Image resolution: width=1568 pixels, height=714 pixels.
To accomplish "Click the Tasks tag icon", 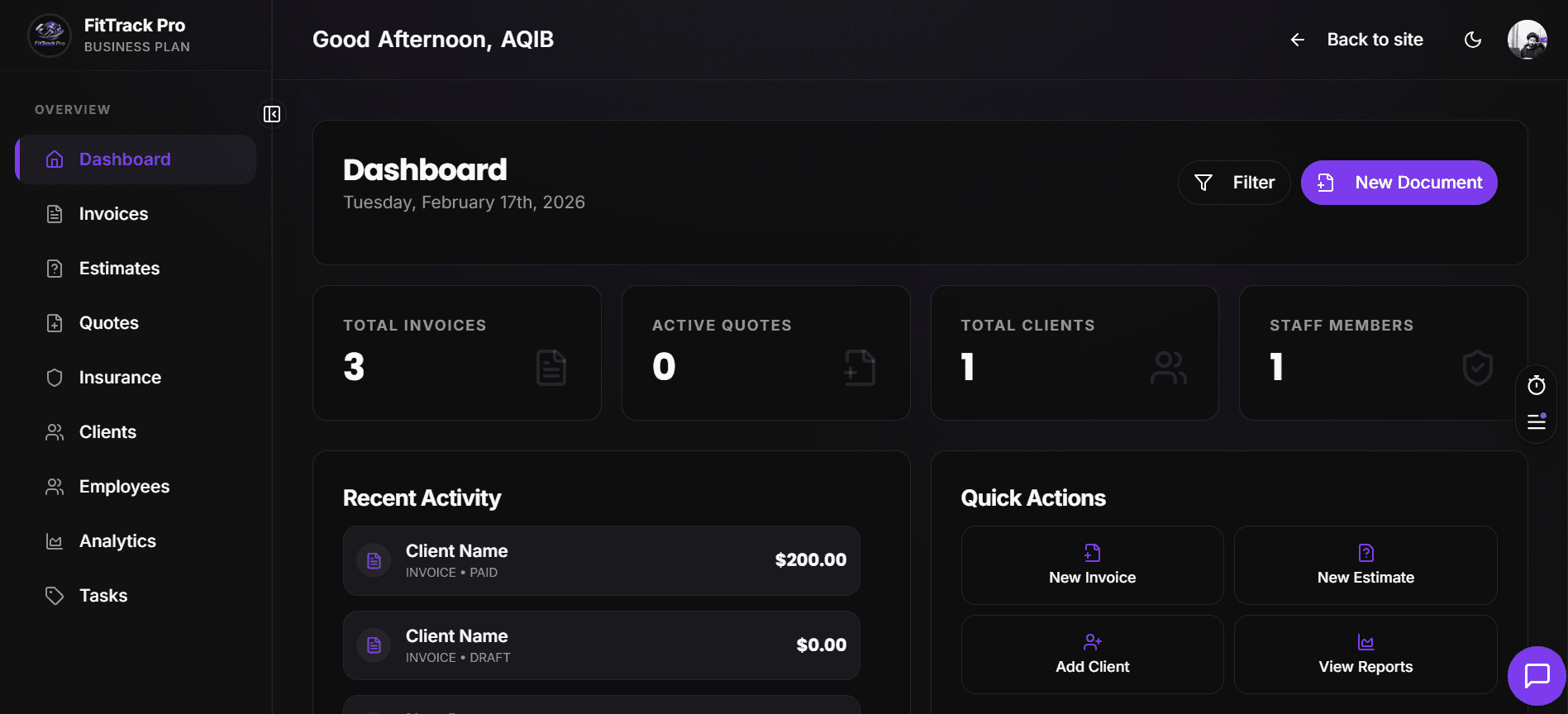I will click(54, 595).
